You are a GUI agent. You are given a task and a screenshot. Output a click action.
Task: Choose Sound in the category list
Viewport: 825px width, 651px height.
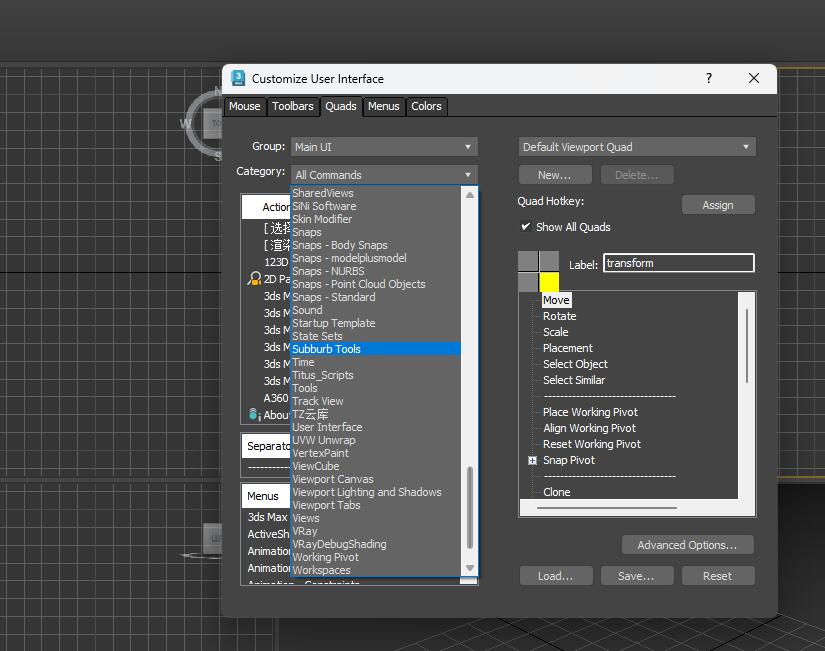[x=376, y=310]
